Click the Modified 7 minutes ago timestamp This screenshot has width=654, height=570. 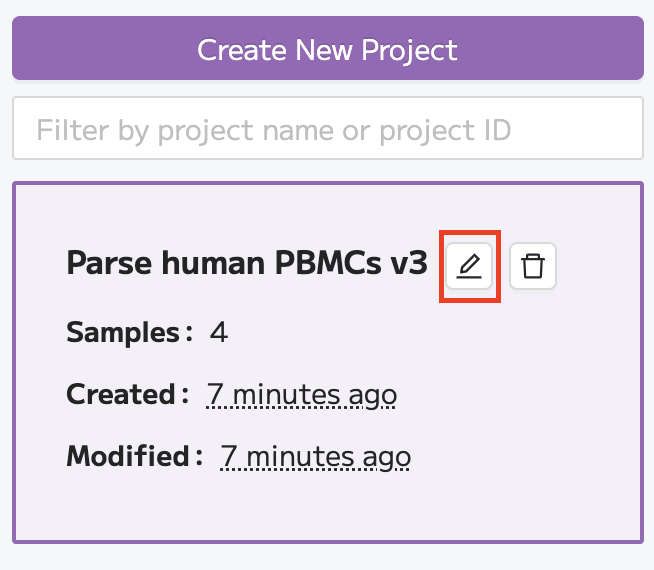(315, 457)
